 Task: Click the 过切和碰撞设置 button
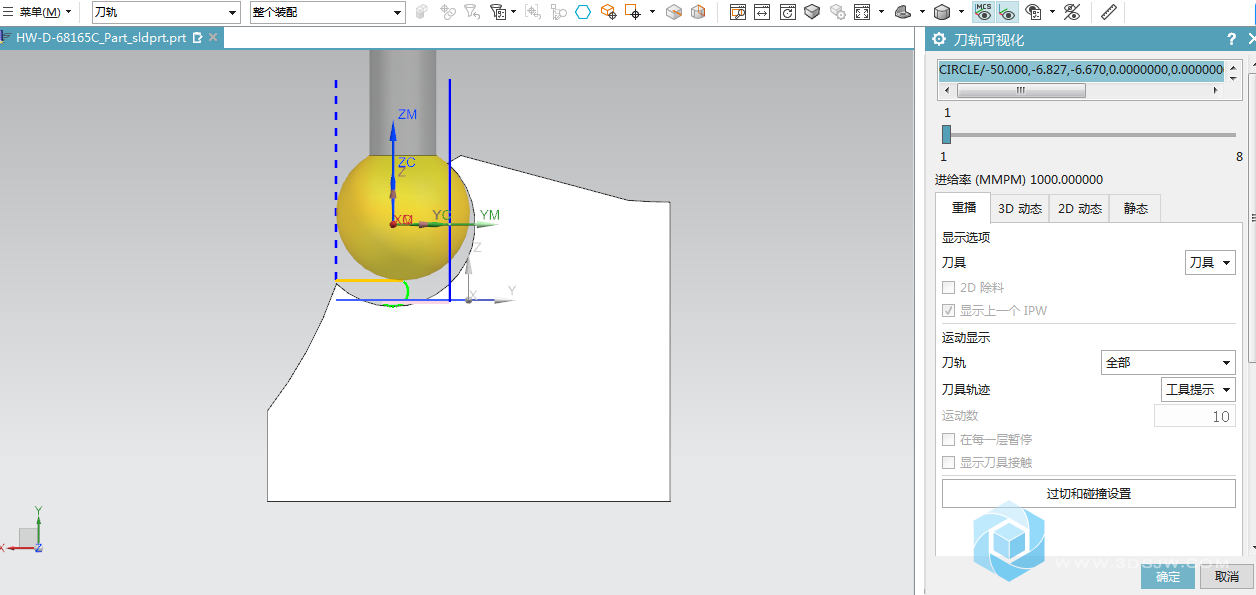point(1088,494)
